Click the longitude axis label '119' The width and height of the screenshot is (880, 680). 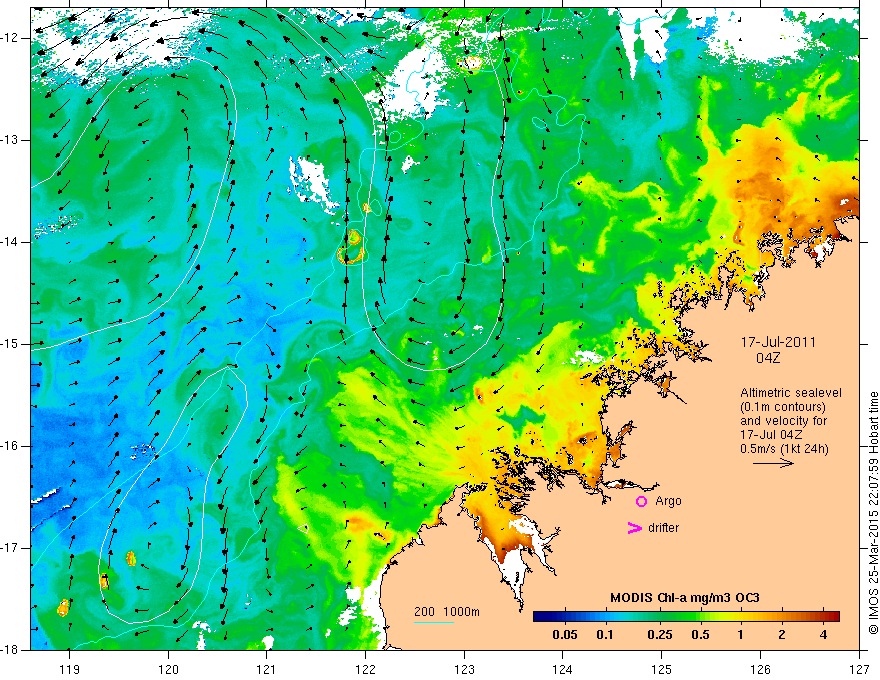[x=70, y=669]
